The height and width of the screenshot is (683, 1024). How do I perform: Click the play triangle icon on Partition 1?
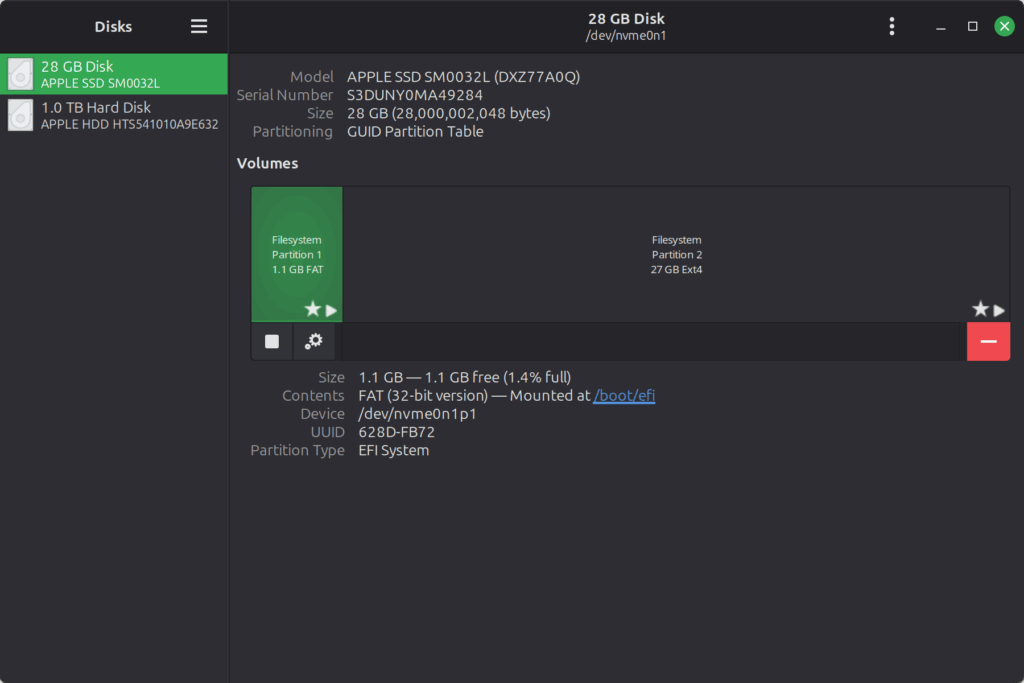click(331, 310)
